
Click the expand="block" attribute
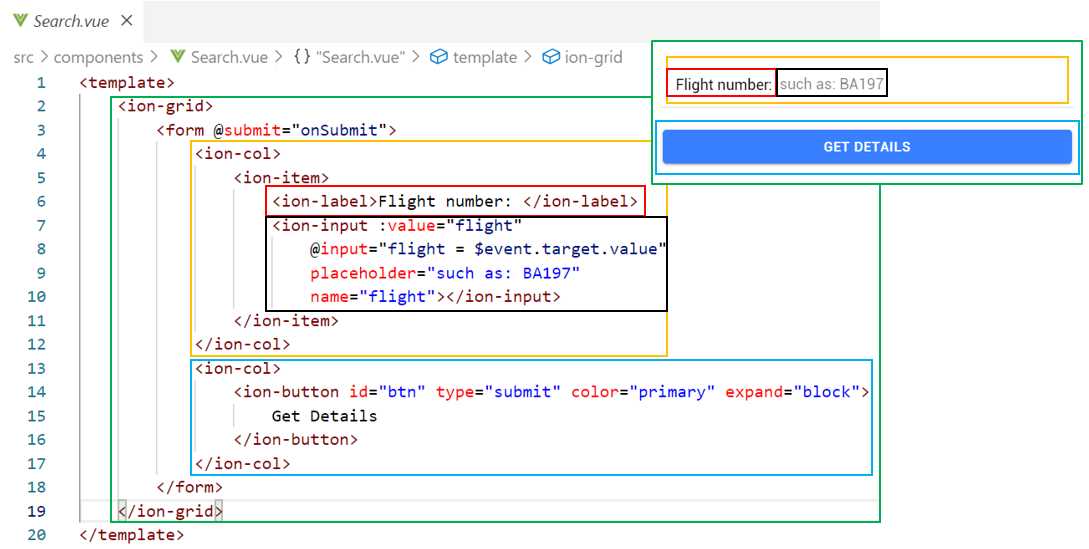pos(792,392)
